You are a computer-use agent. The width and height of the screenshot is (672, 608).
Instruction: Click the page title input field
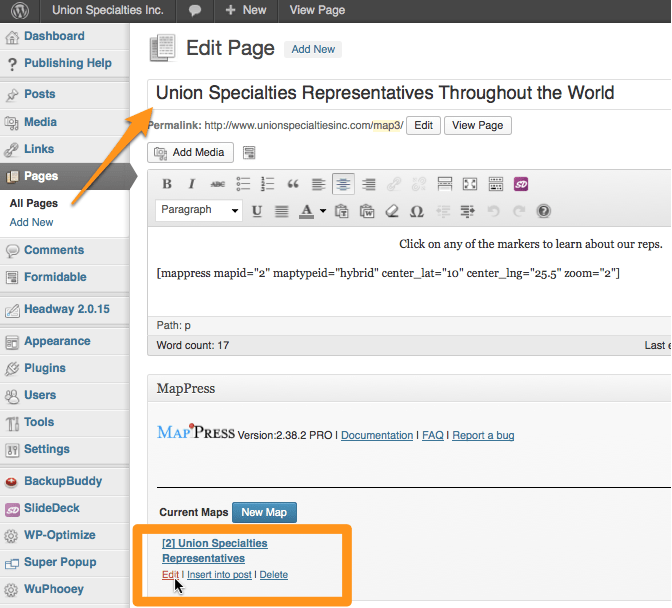click(409, 93)
